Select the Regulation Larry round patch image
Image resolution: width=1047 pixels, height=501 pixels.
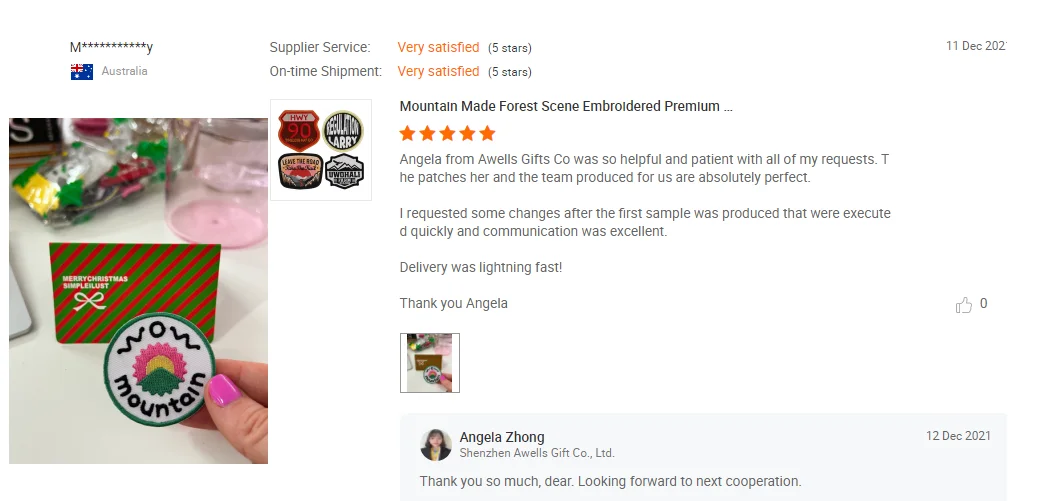(343, 130)
